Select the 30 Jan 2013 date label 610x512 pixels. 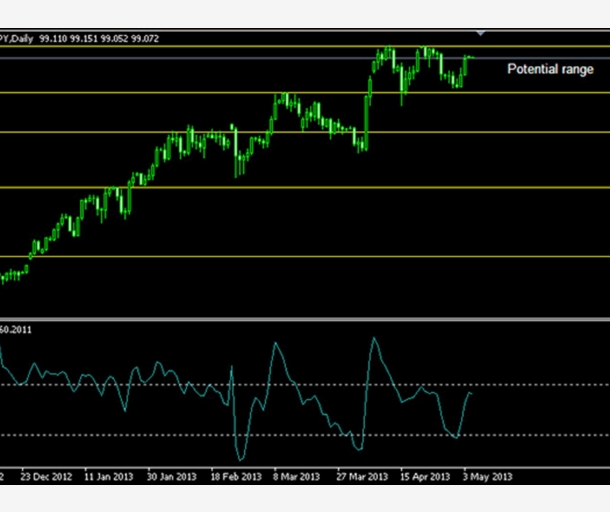172,477
